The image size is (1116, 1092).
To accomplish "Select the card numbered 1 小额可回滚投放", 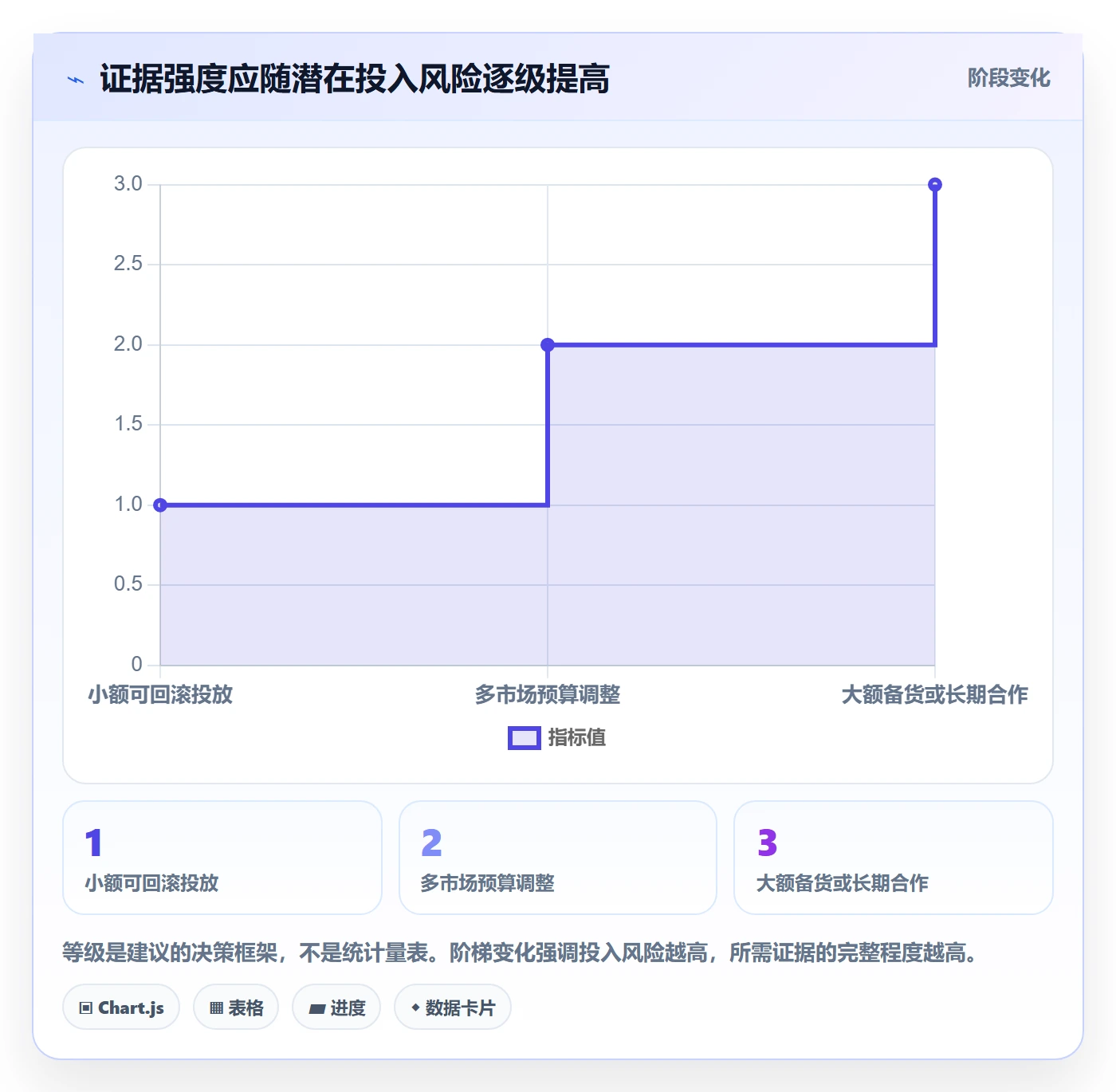I will (x=222, y=858).
